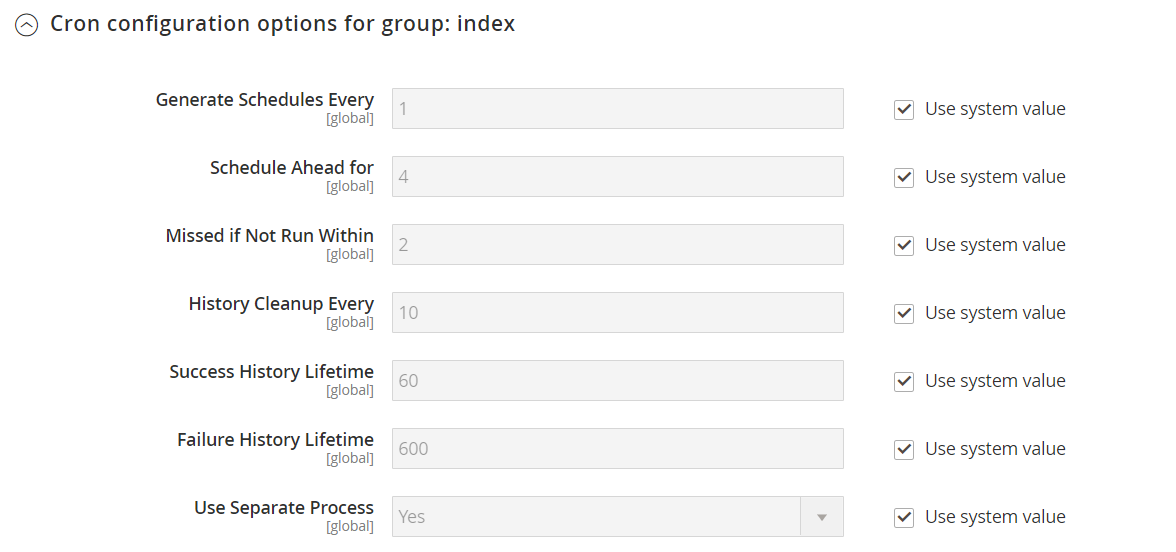Click the Use Separate Process label

coord(284,508)
